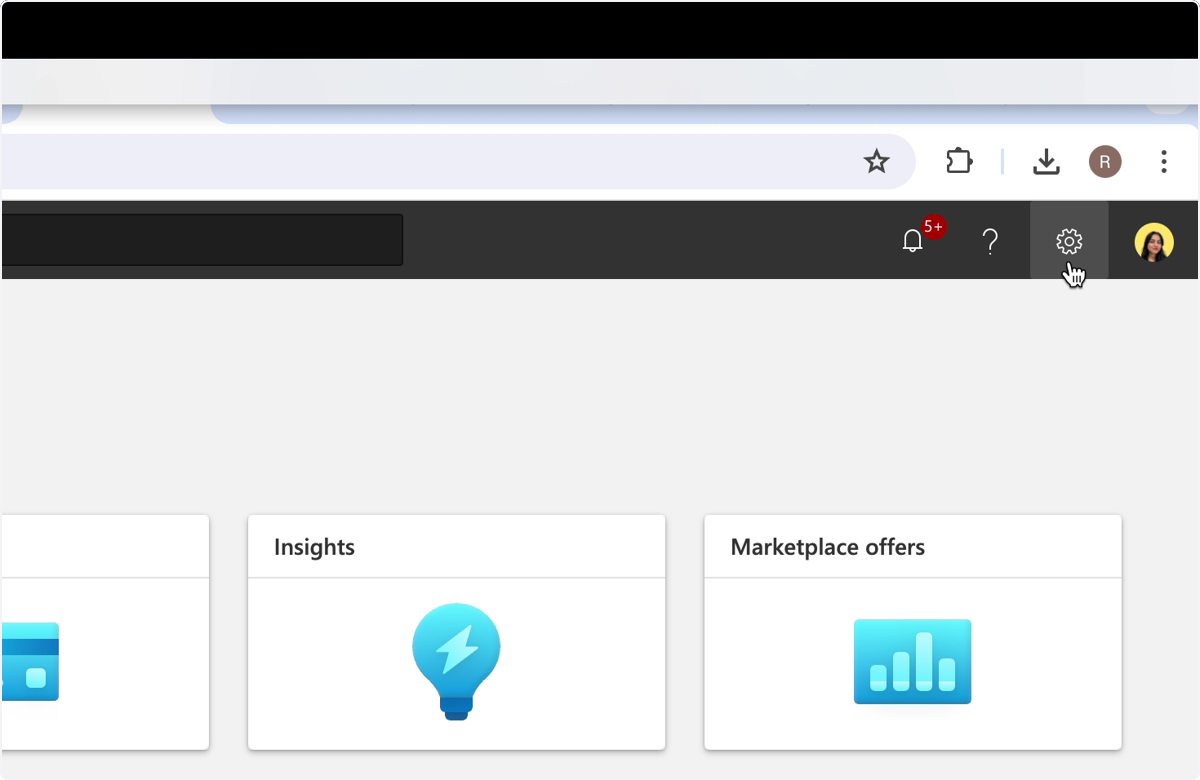Open the Insights card heading
The width and height of the screenshot is (1200, 780).
314,547
